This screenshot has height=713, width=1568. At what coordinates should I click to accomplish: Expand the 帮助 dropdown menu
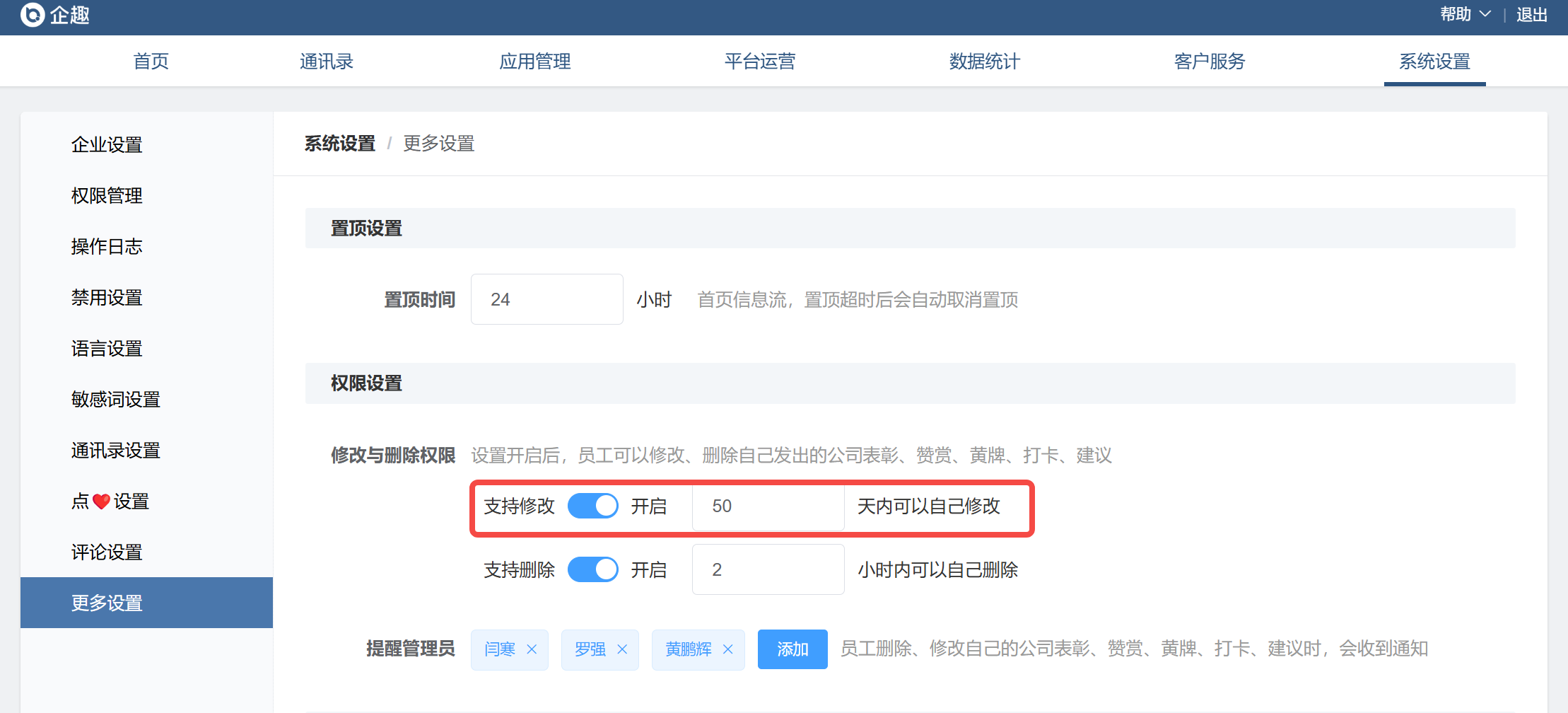1465,15
